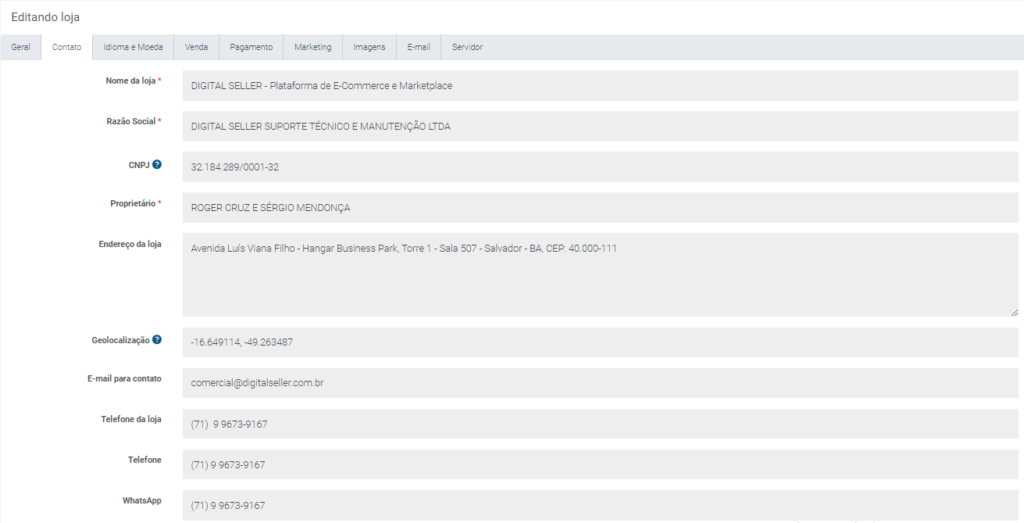Focus the Proprietário input field
Screen dimensions: 1024x523
(x=600, y=207)
